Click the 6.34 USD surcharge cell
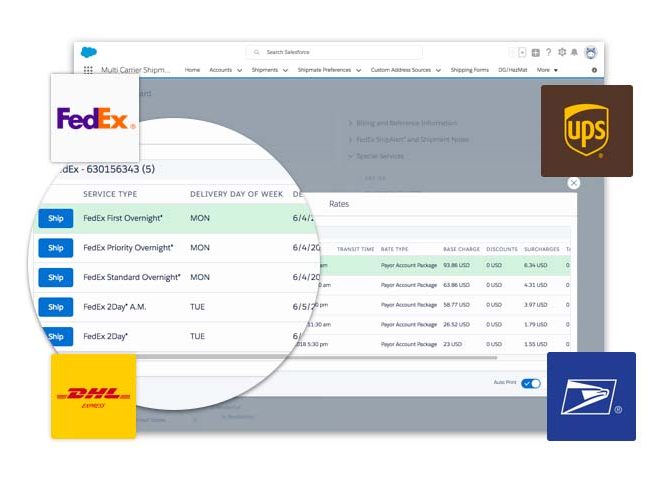This screenshot has height=480, width=660. (535, 265)
